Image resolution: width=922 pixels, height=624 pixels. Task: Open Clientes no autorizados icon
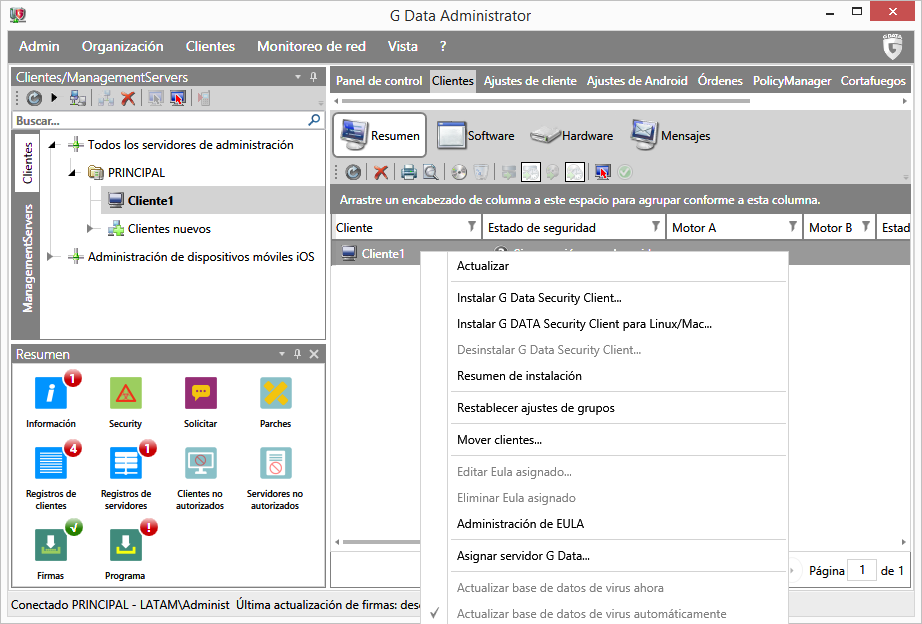200,464
